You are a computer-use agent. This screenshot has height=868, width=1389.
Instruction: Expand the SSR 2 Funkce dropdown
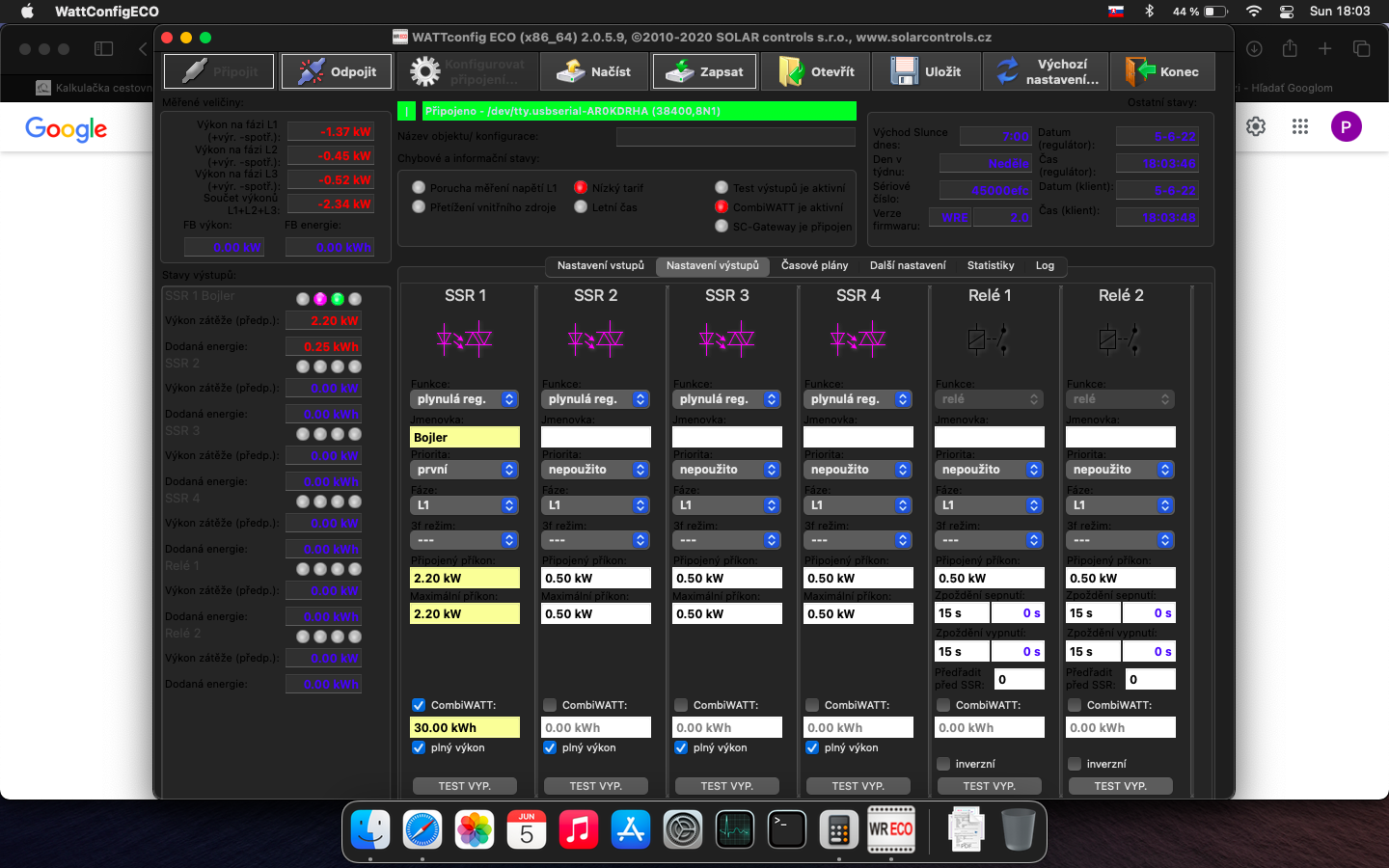596,399
